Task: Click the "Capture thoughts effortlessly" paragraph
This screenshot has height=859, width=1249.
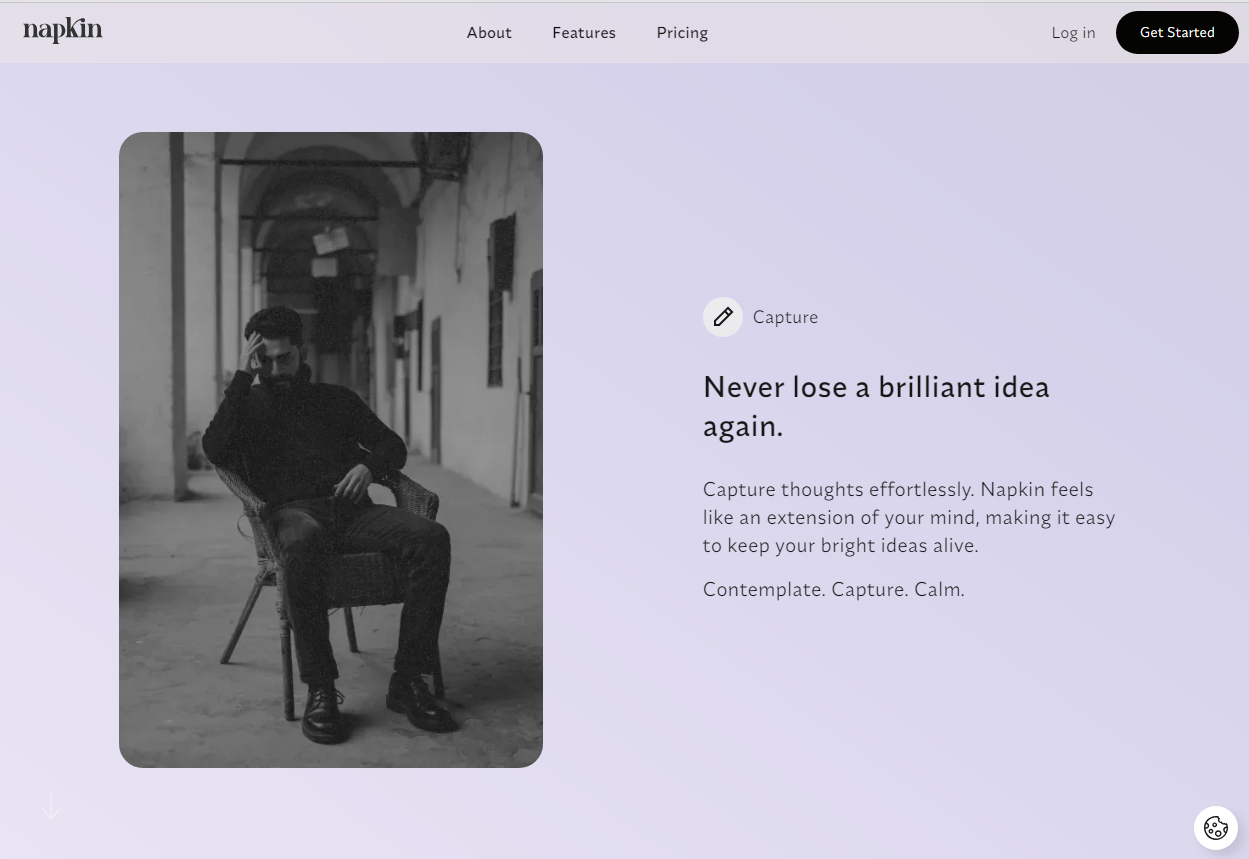Action: coord(909,518)
